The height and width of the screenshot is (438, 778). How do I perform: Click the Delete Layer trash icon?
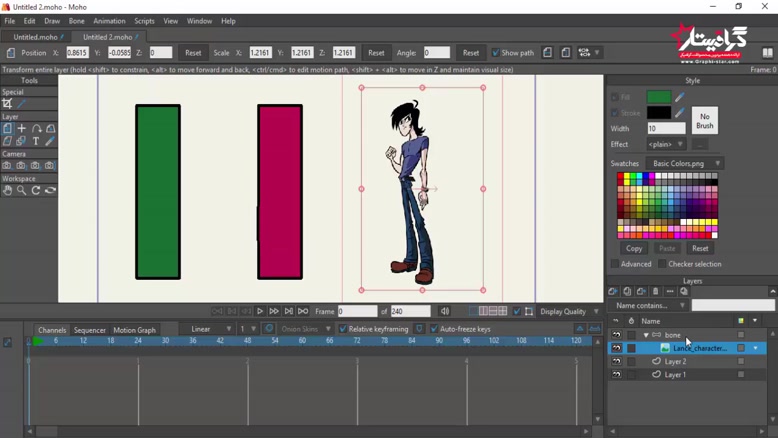655,292
